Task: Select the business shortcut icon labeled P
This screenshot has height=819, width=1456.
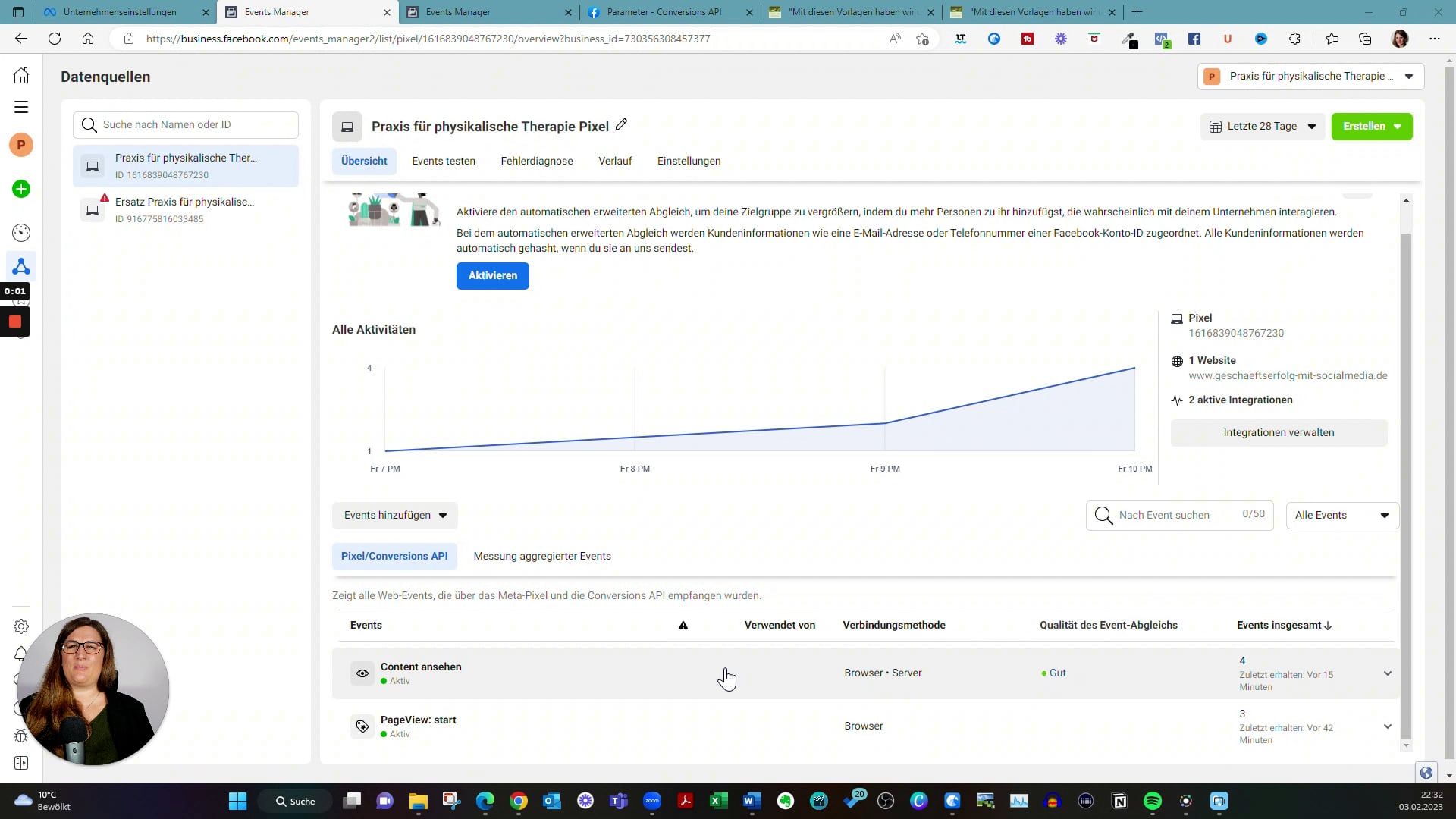Action: pyautogui.click(x=21, y=143)
